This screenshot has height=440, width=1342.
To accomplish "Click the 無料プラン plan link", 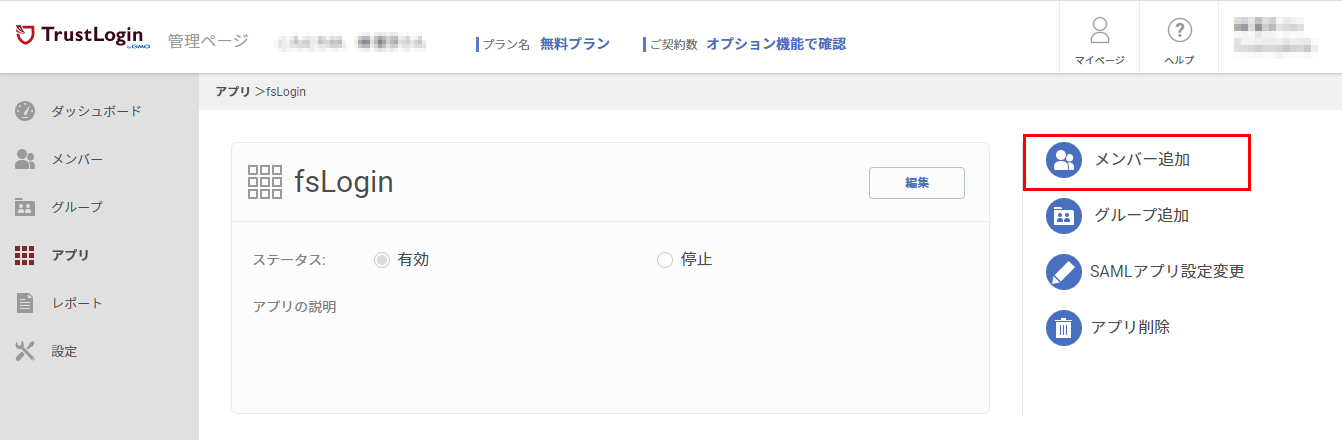I will point(575,44).
